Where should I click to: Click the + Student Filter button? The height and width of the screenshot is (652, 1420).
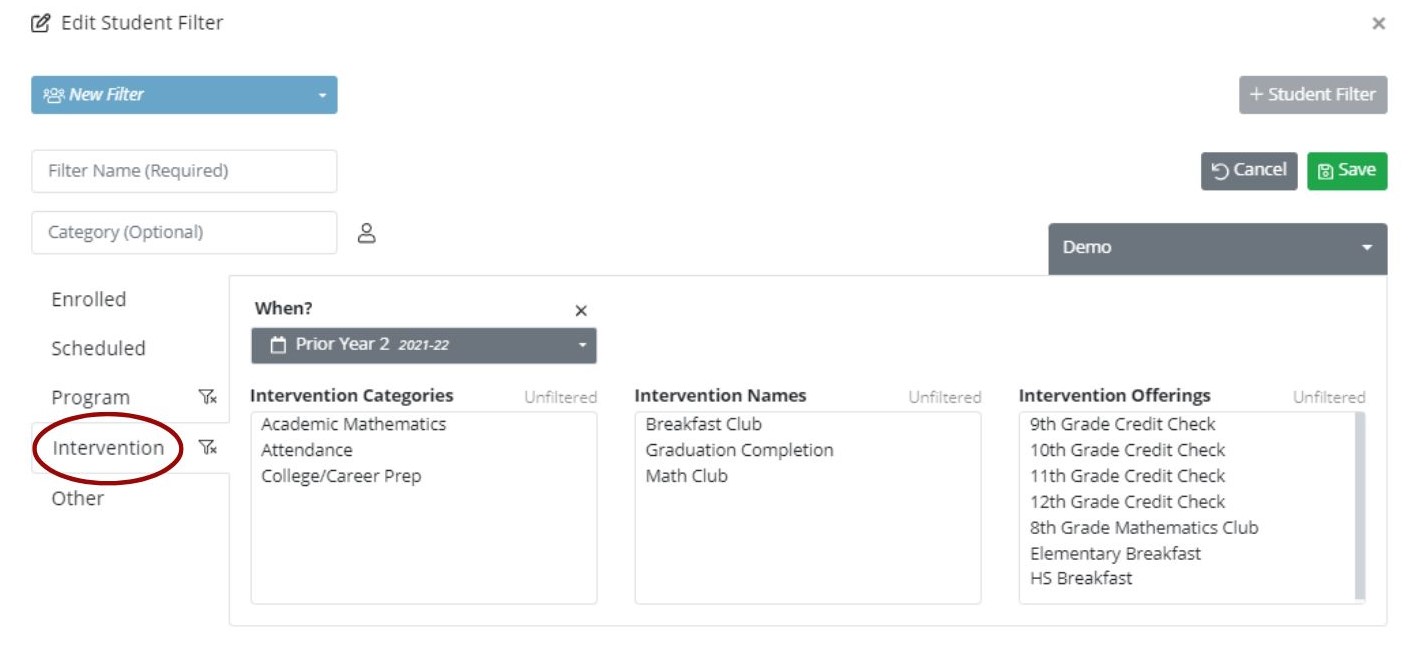(1312, 95)
